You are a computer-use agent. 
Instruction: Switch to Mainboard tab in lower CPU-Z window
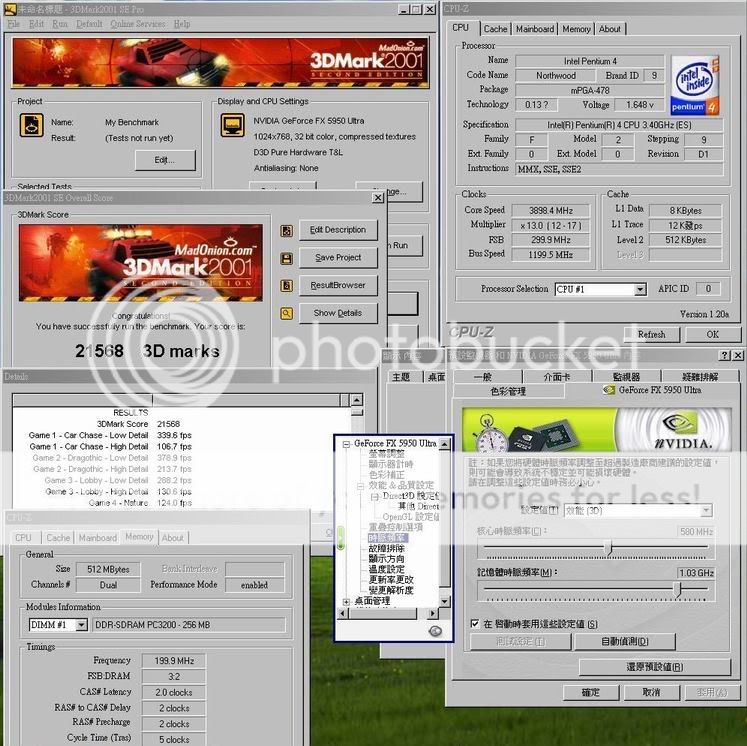coord(98,538)
